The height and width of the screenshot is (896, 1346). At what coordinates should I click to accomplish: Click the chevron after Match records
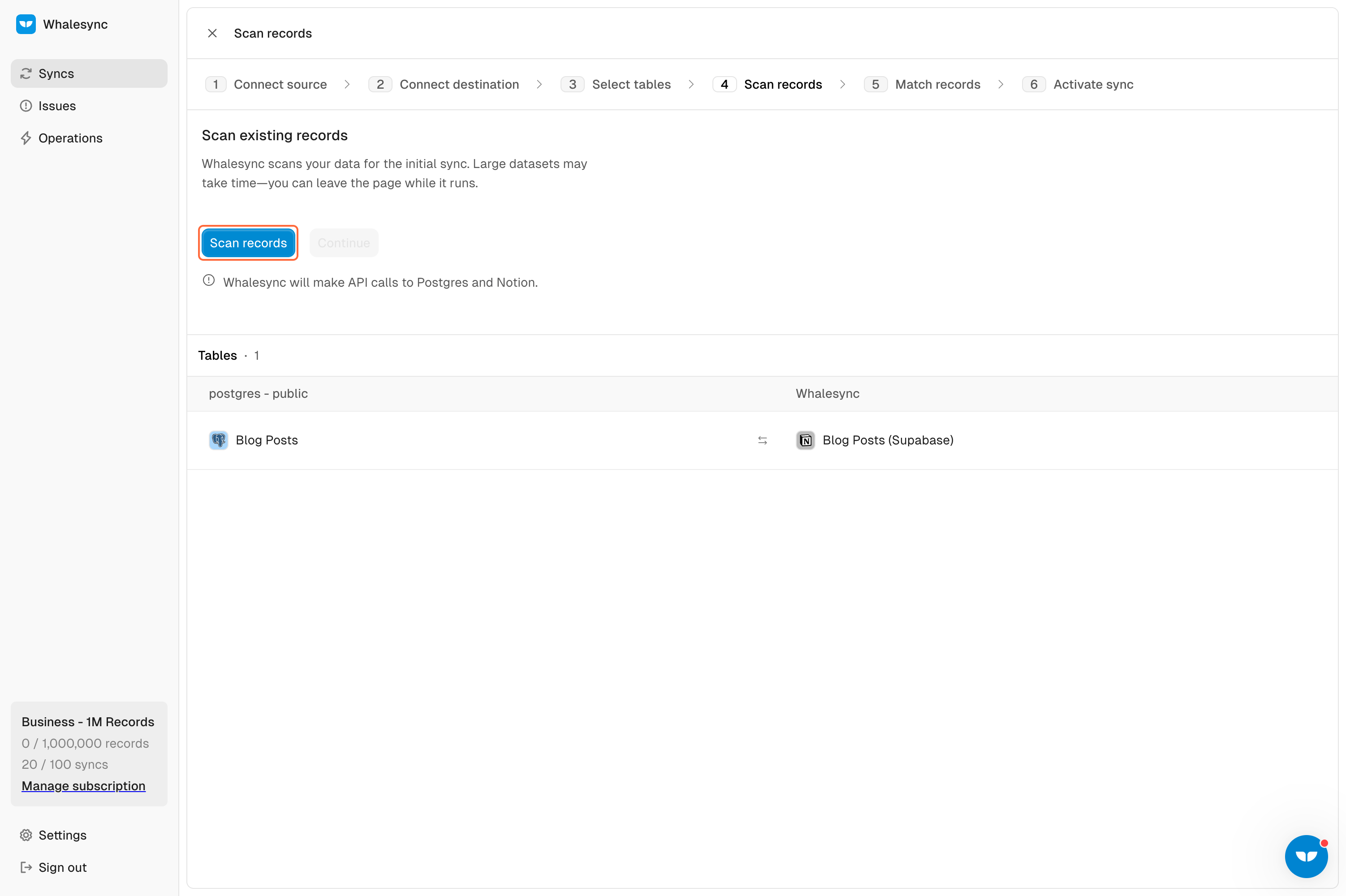click(1001, 84)
